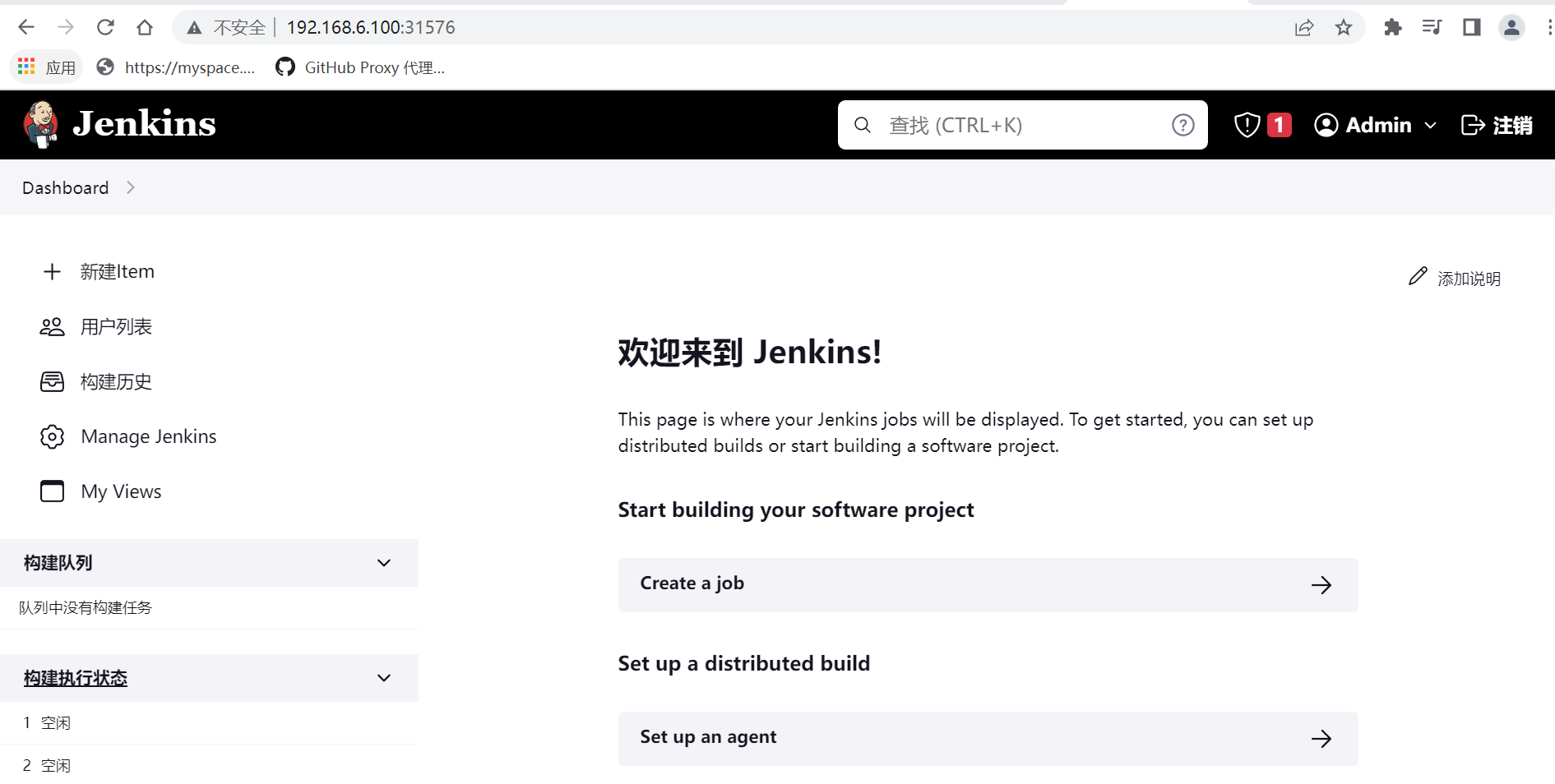Viewport: 1555px width, 784px height.
Task: Click the browser back arrow
Action: tap(26, 27)
